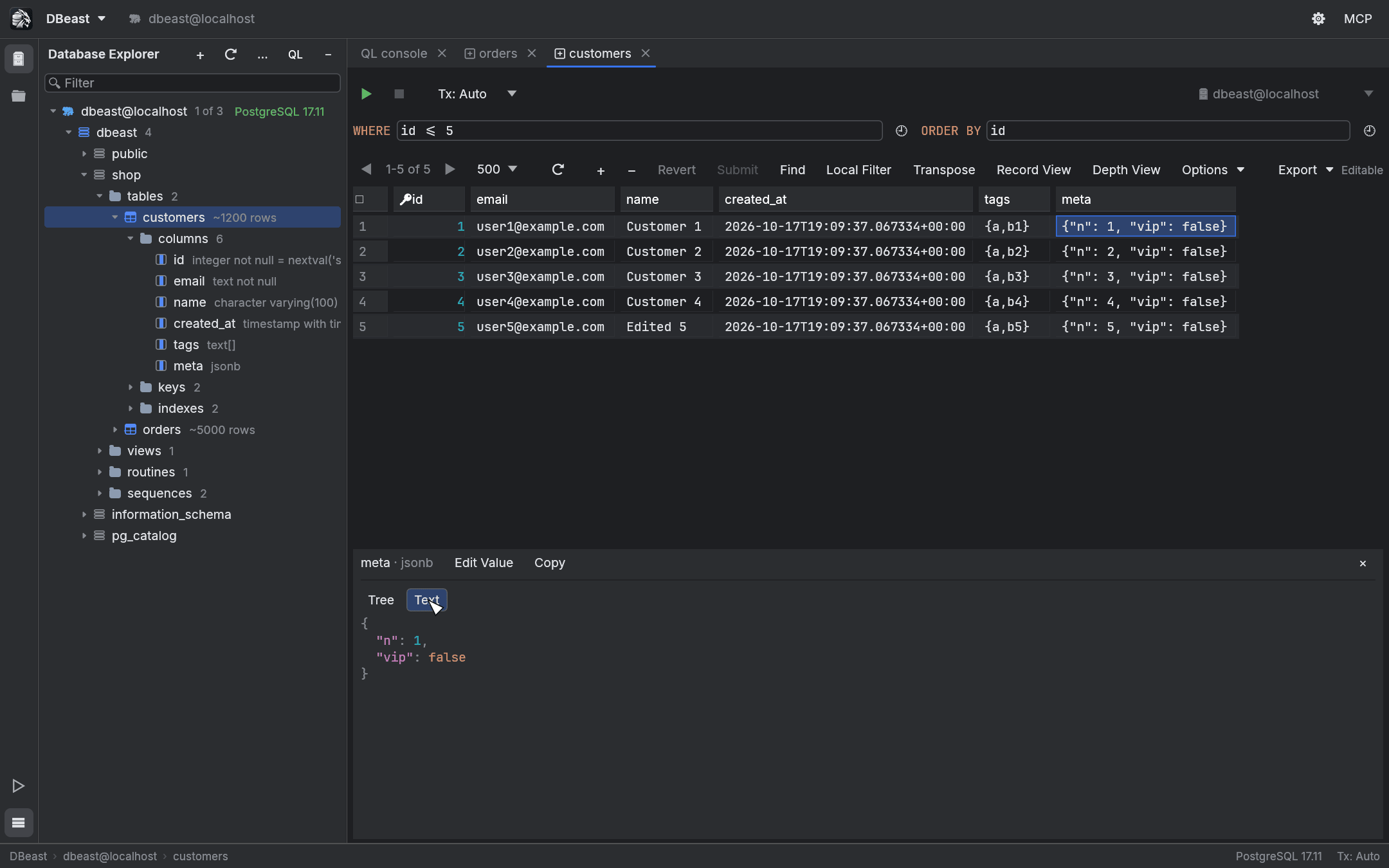Open the Export dropdown menu
Image resolution: width=1389 pixels, height=868 pixels.
(1305, 170)
